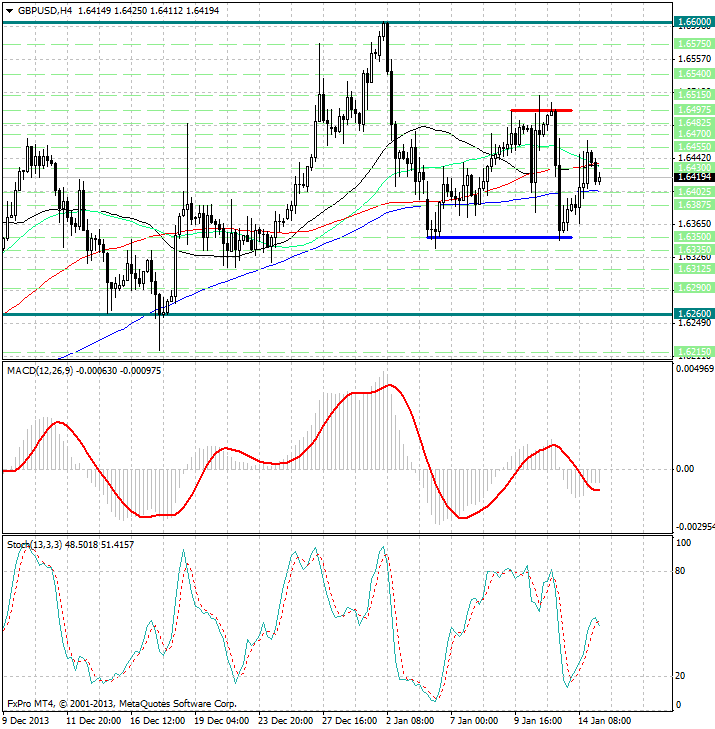The width and height of the screenshot is (715, 729).
Task: Click the 1.65400 green price label
Action: pyautogui.click(x=694, y=73)
